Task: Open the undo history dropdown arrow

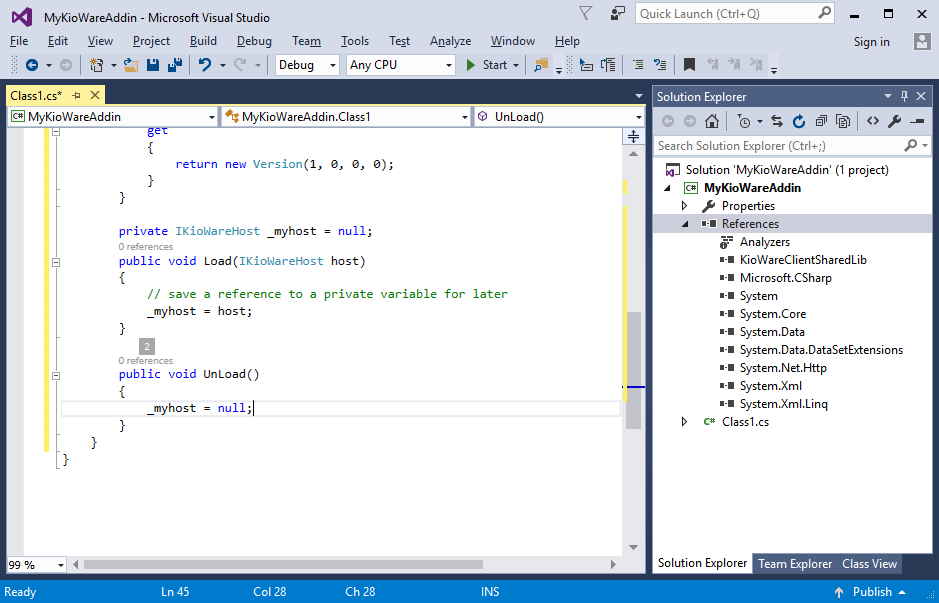Action: pyautogui.click(x=222, y=65)
